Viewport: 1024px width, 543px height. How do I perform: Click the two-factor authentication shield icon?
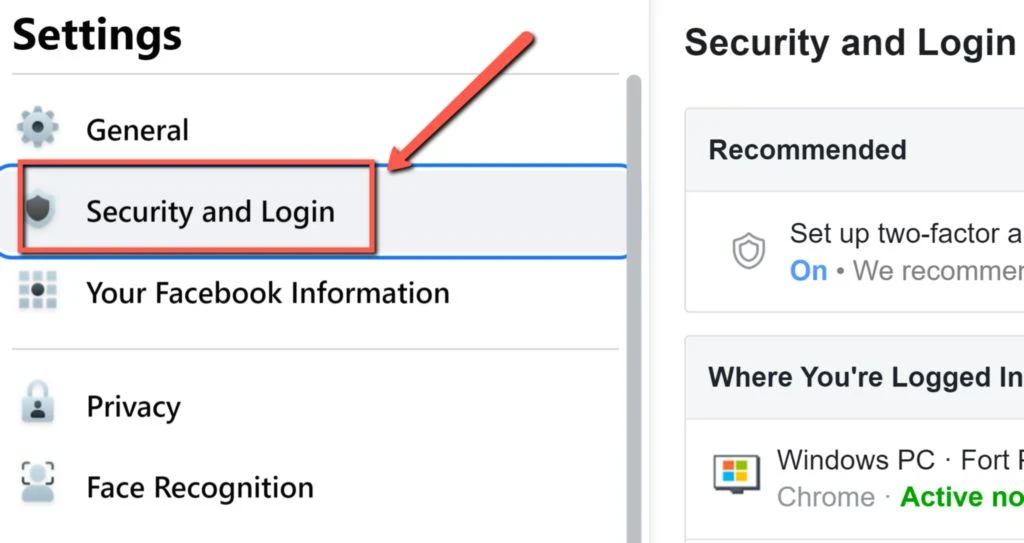tap(748, 251)
